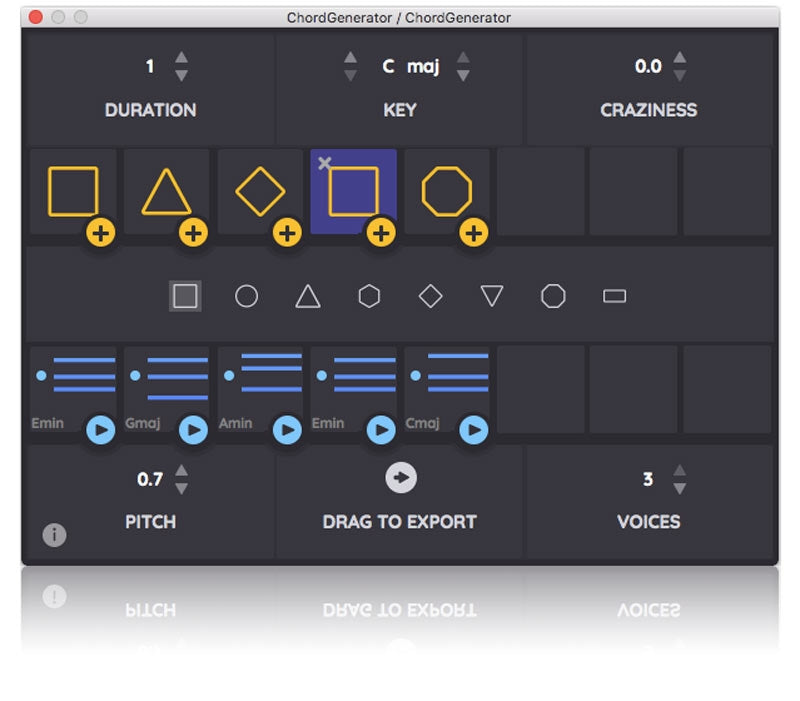The height and width of the screenshot is (701, 800).
Task: Increase Voices with the up arrow
Action: click(x=679, y=470)
